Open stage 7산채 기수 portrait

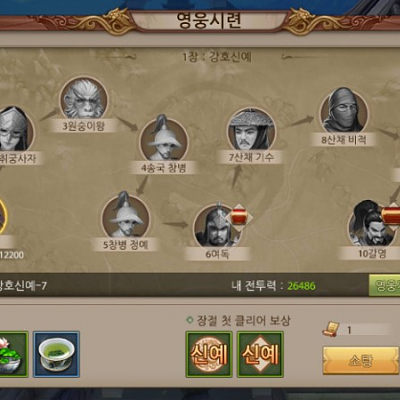click(x=252, y=131)
